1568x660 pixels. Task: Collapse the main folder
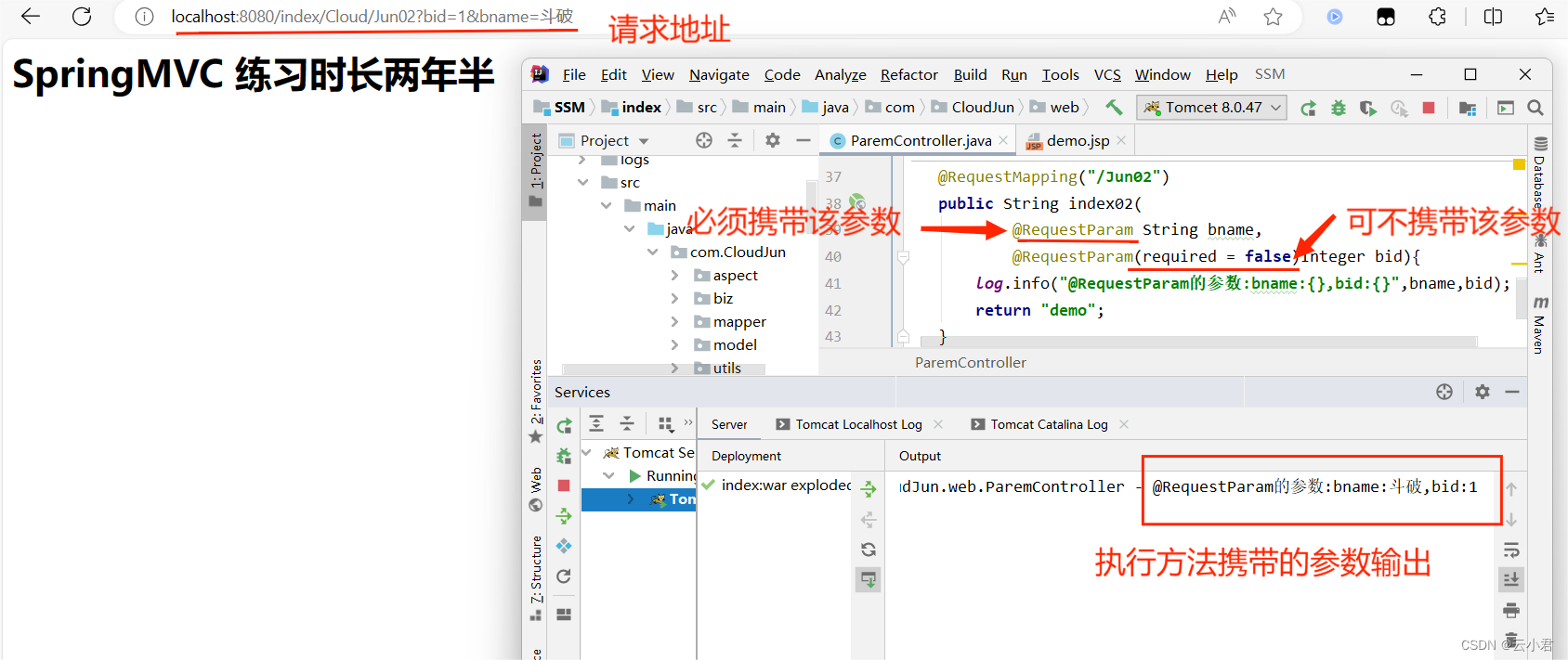coord(606,206)
